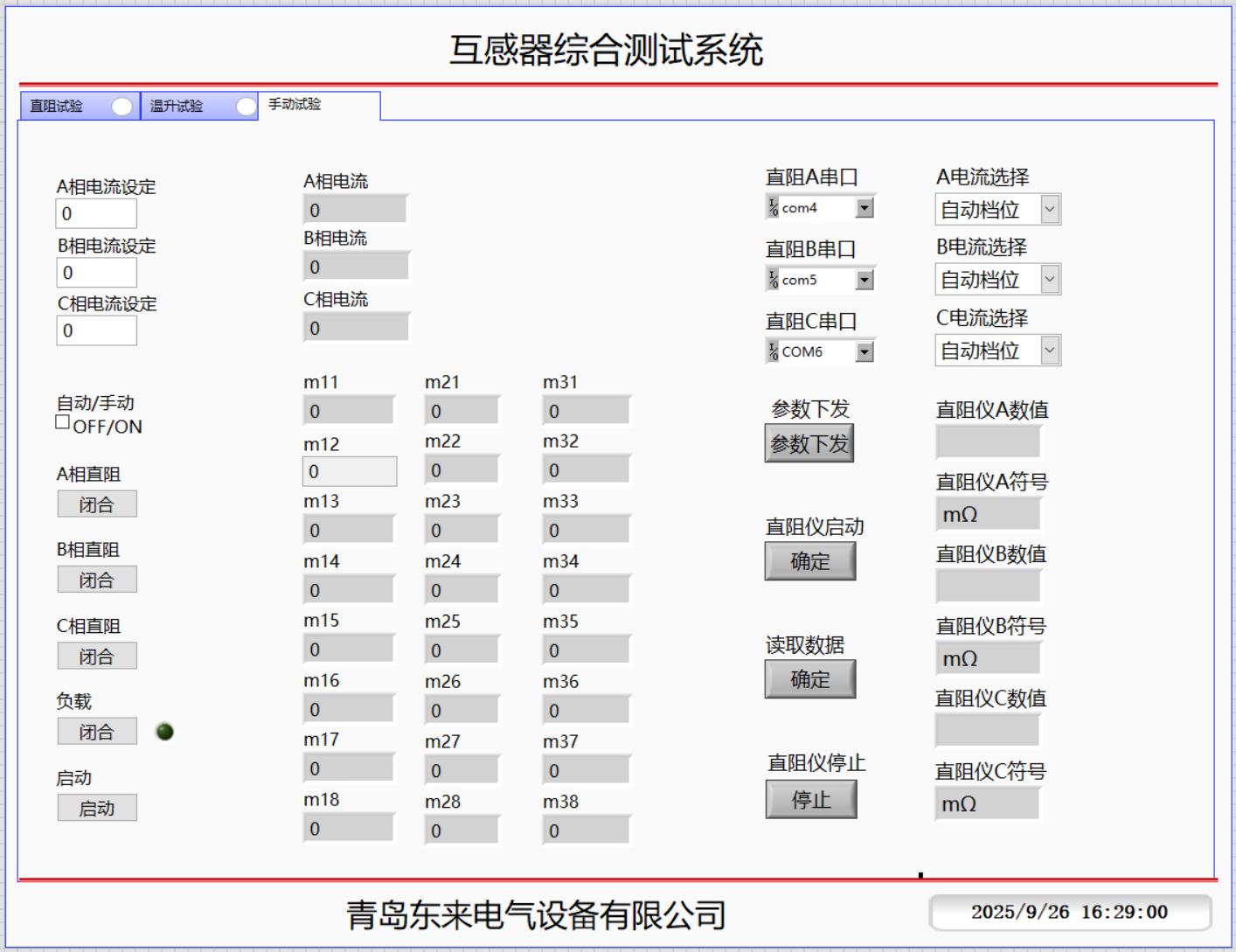Image resolution: width=1236 pixels, height=952 pixels.
Task: Expand the A电流选择 自动档位 dropdown
Action: click(1050, 210)
